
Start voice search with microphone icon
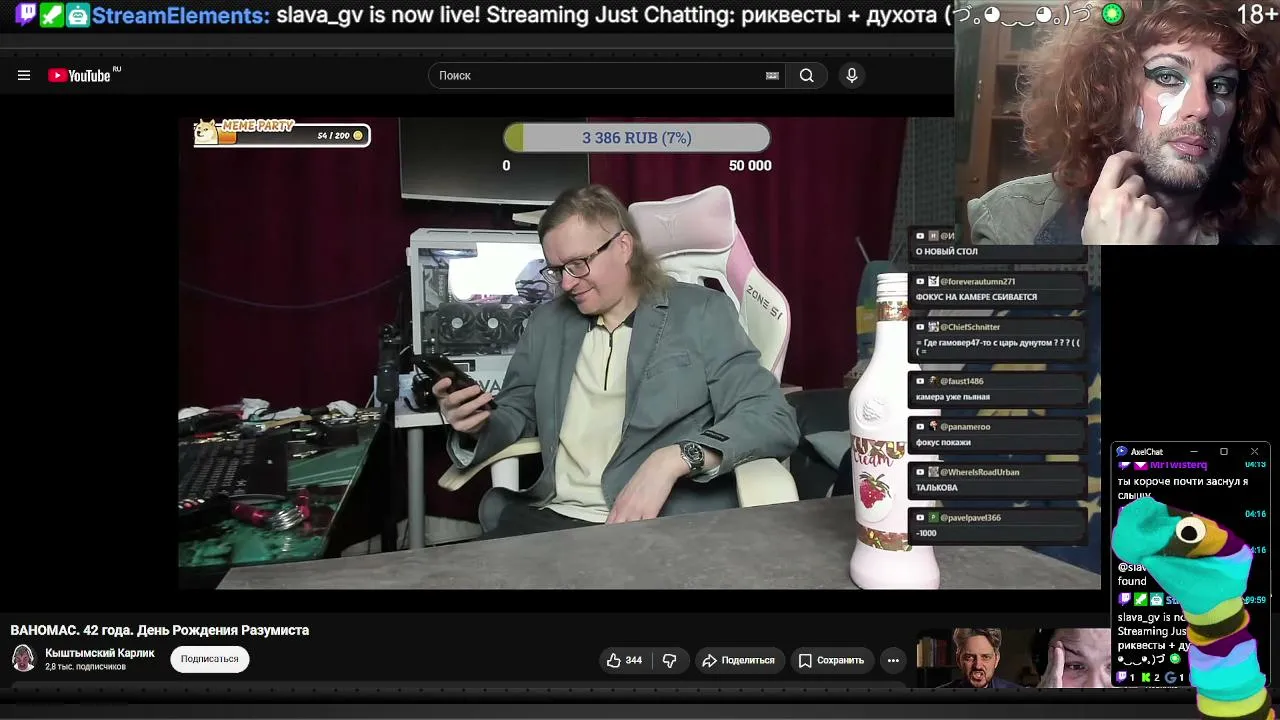click(x=852, y=75)
